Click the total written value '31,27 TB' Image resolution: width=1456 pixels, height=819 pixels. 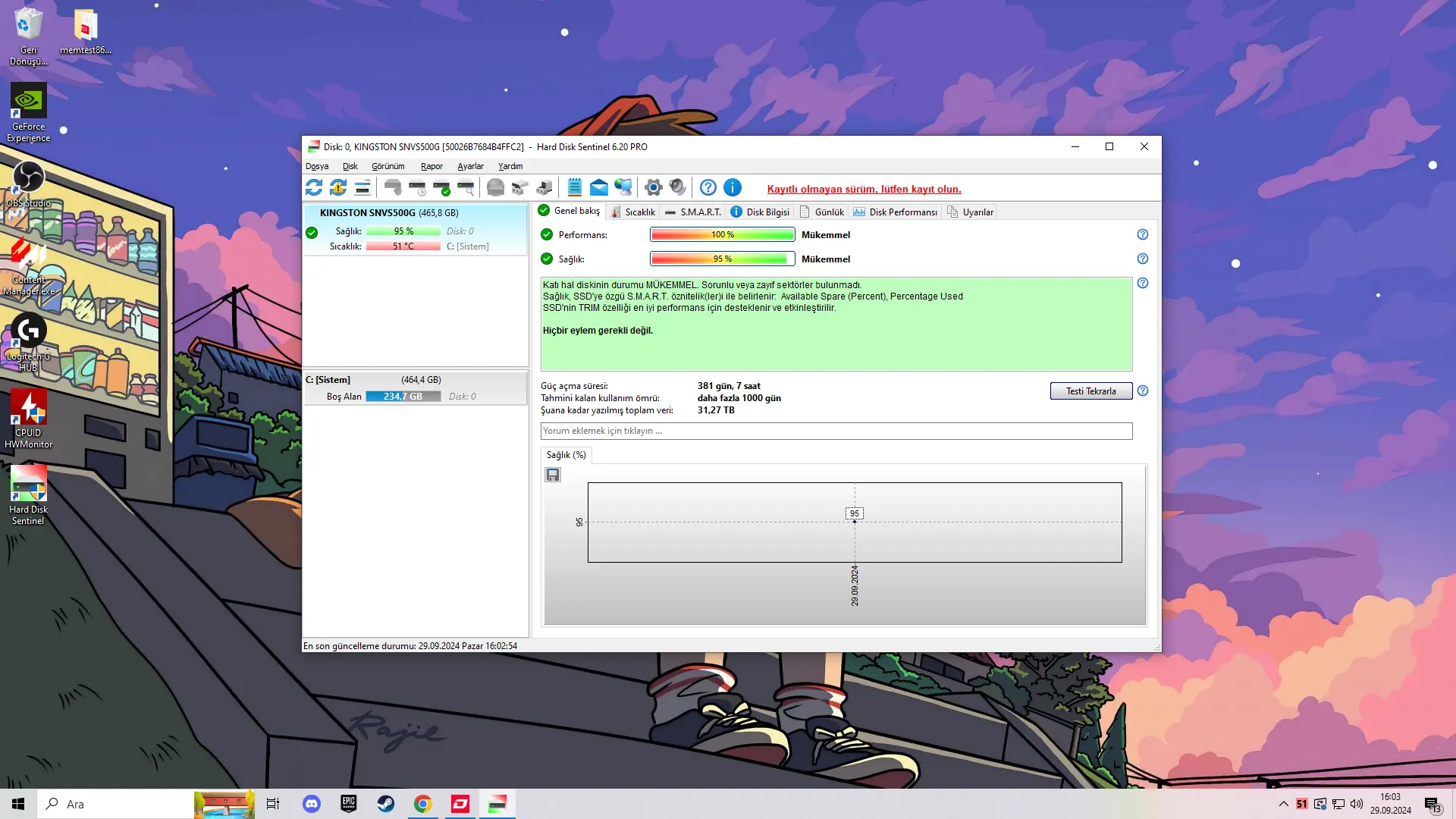[715, 410]
